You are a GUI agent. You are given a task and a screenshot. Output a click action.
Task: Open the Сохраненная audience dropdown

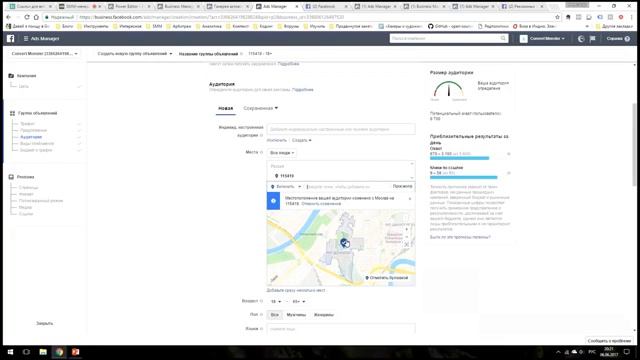[260, 108]
